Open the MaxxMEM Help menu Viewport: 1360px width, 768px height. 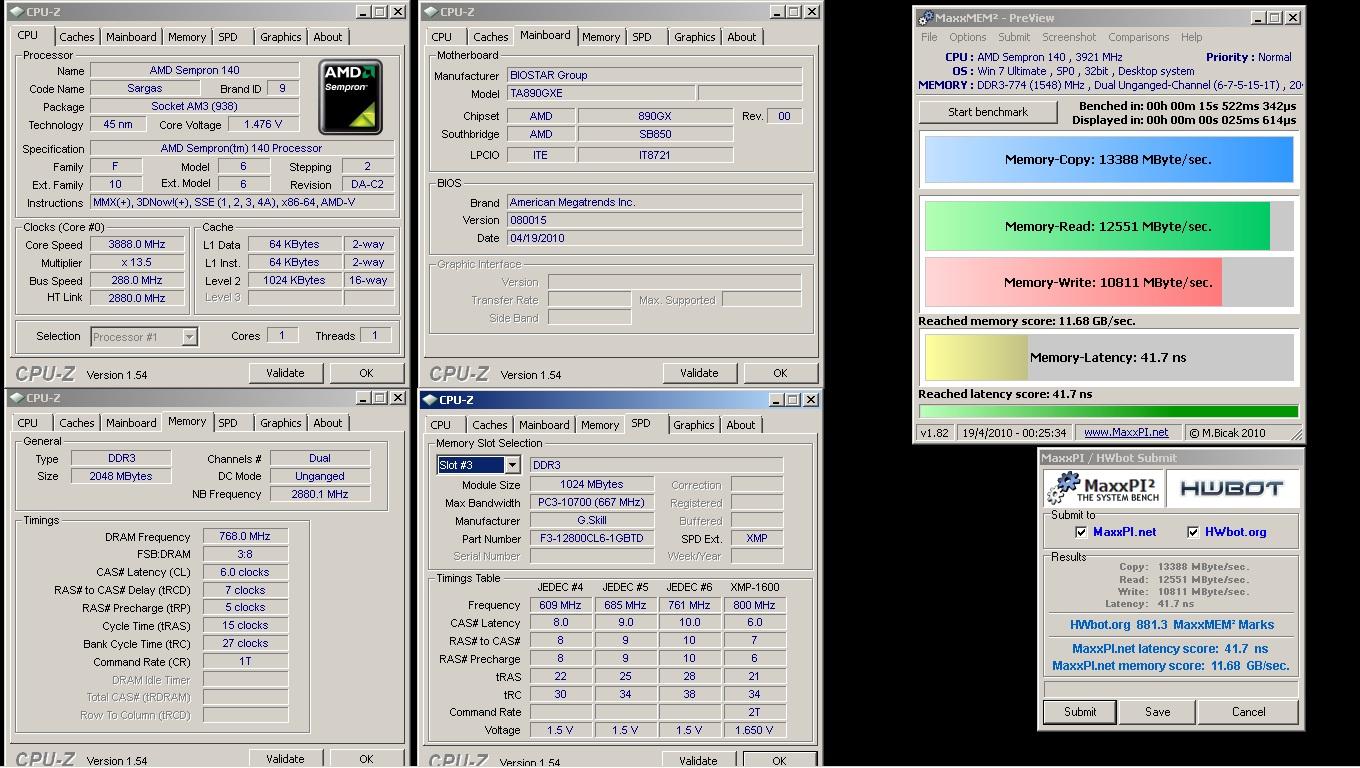coord(1191,37)
